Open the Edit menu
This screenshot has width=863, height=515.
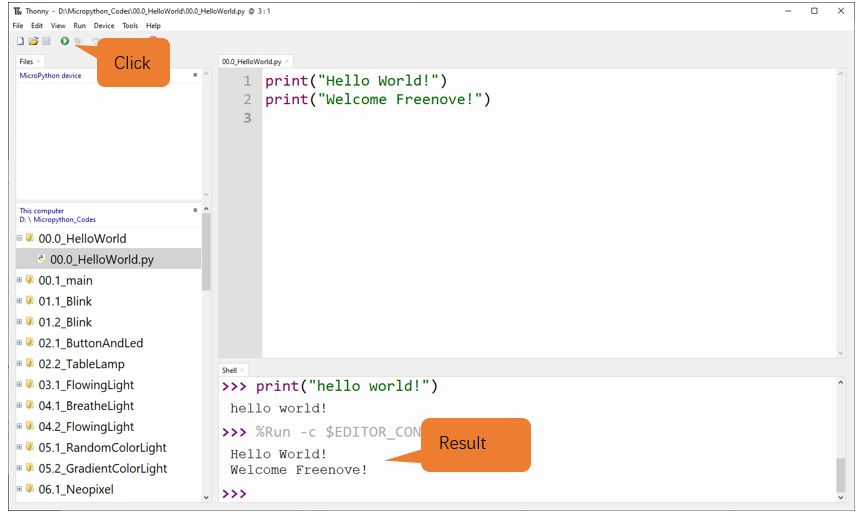click(37, 26)
